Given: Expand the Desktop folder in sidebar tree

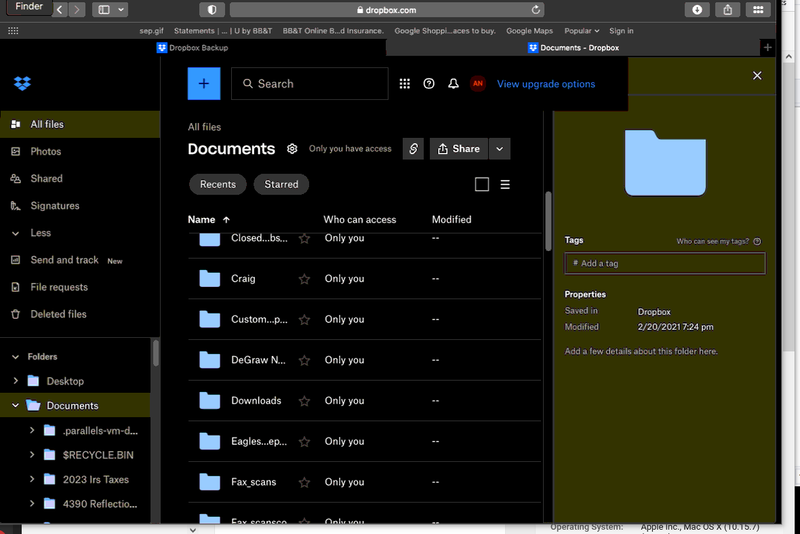Looking at the screenshot, I should click(x=15, y=381).
